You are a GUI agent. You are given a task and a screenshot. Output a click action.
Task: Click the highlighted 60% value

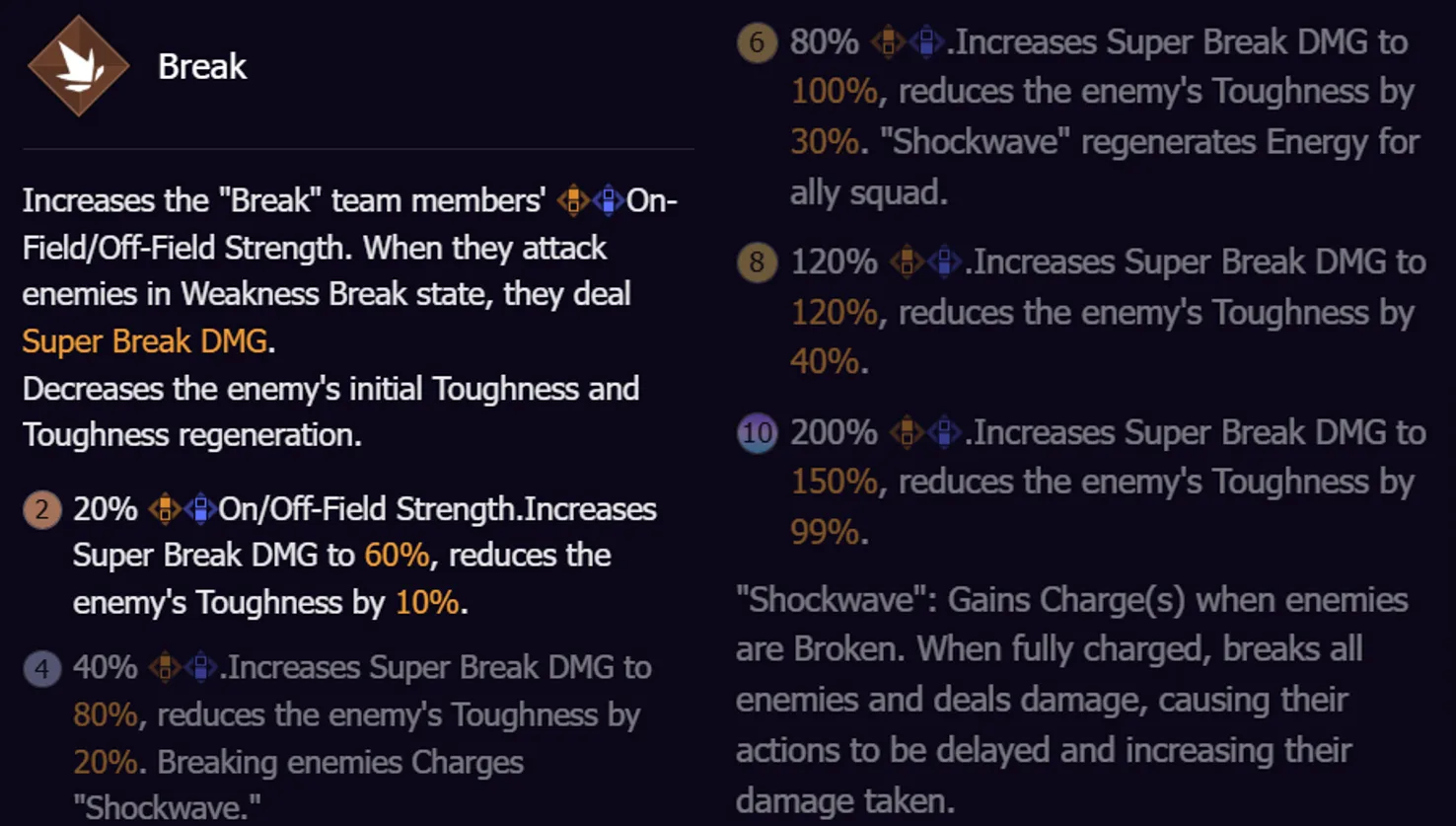(397, 556)
